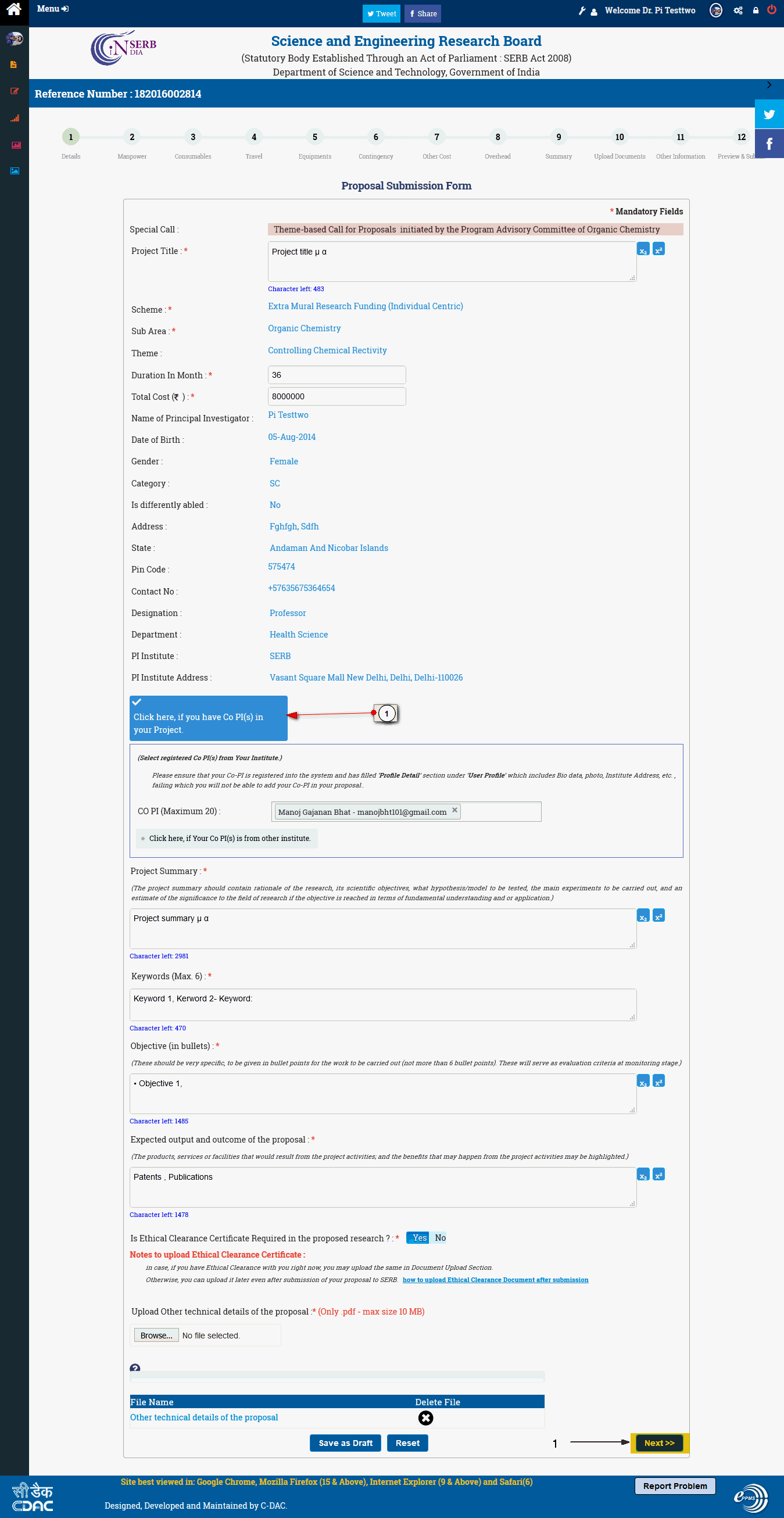Click the Objective text area
Image resolution: width=784 pixels, height=1518 pixels.
click(x=382, y=1094)
